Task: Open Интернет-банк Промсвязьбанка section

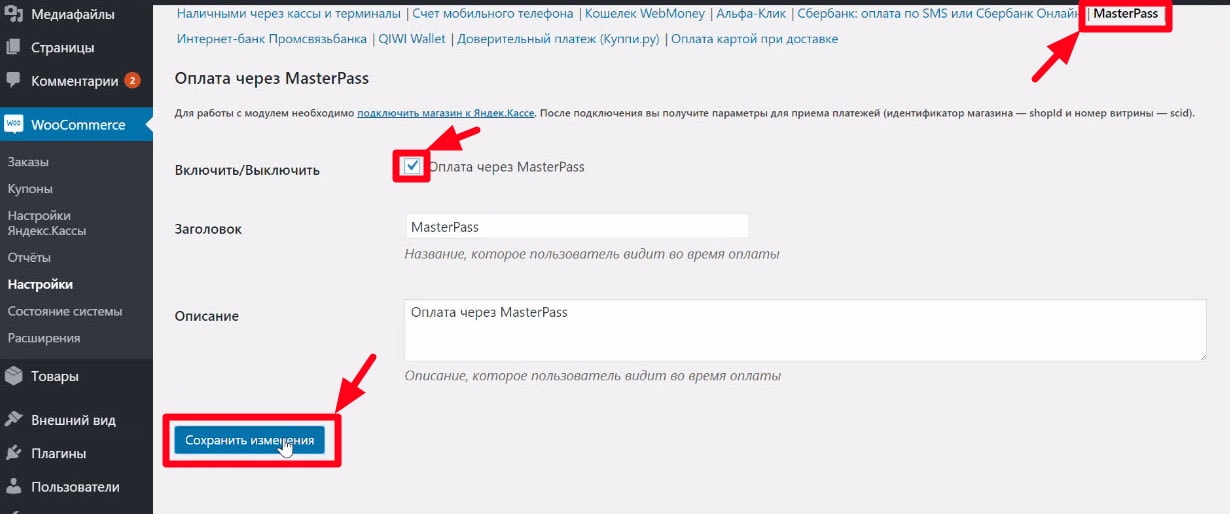Action: point(272,39)
